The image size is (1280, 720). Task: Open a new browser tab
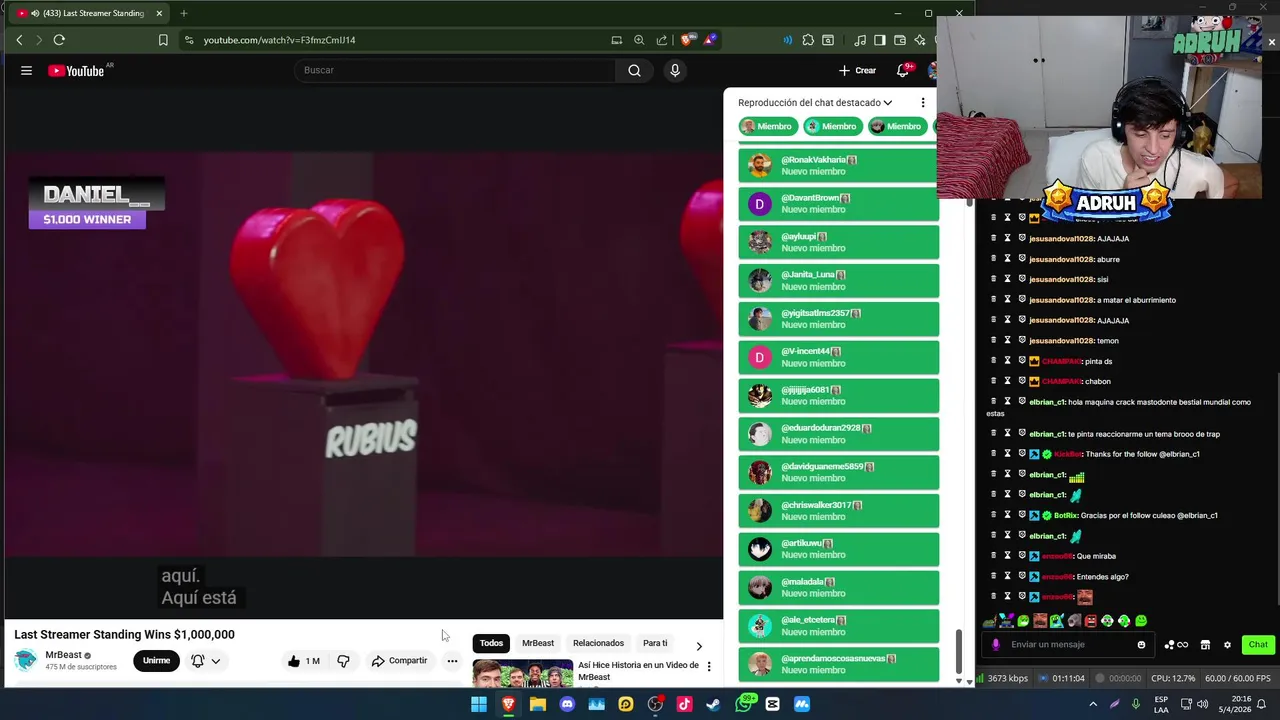[183, 13]
